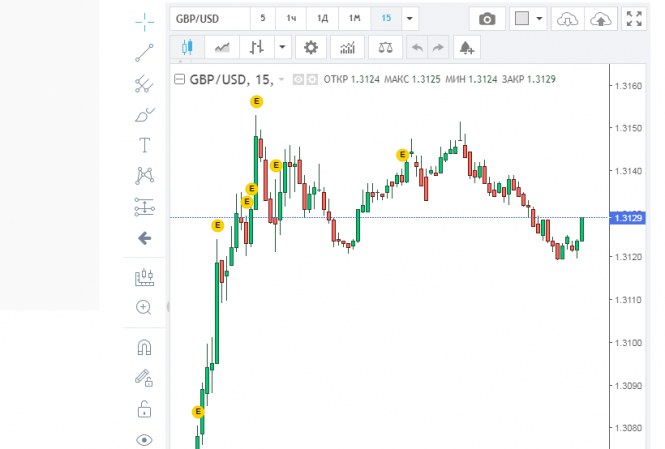Select the Text annotation tool
This screenshot has height=449, width=665.
click(x=144, y=145)
